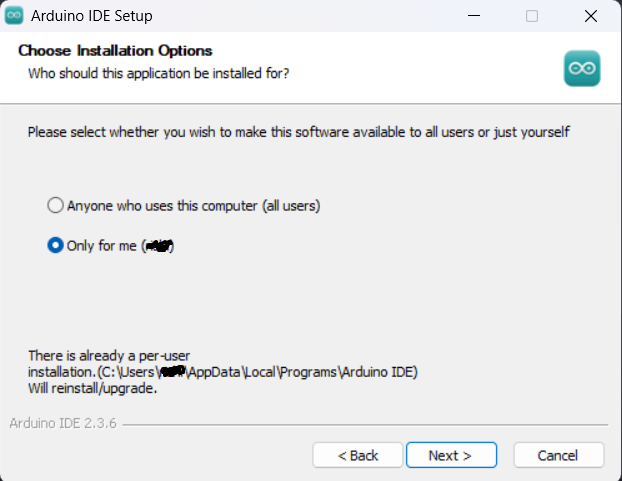The height and width of the screenshot is (481, 622).
Task: Click the Arduino icon in the title bar
Action: pyautogui.click(x=14, y=17)
